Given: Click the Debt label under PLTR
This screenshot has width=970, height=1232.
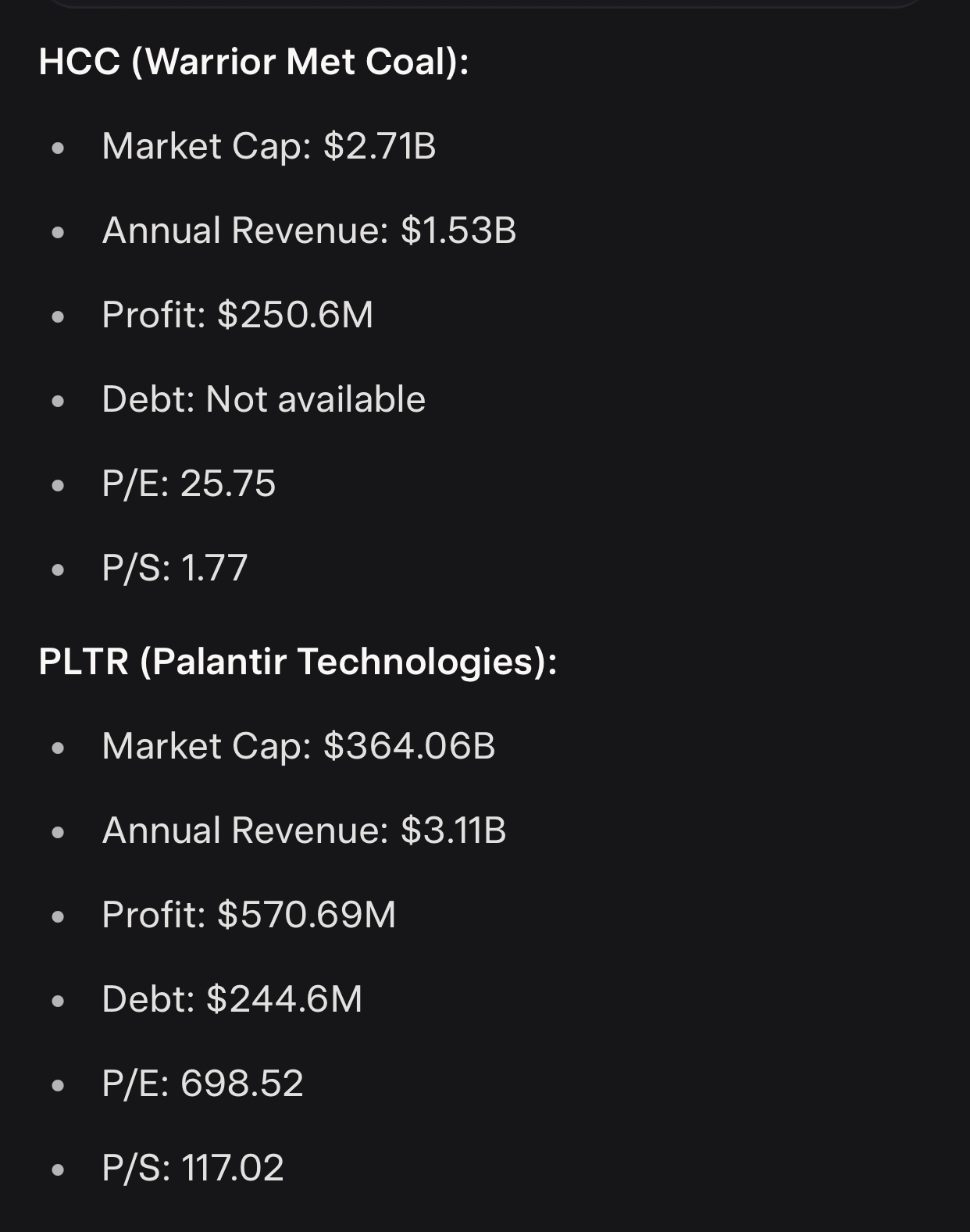Looking at the screenshot, I should (148, 999).
